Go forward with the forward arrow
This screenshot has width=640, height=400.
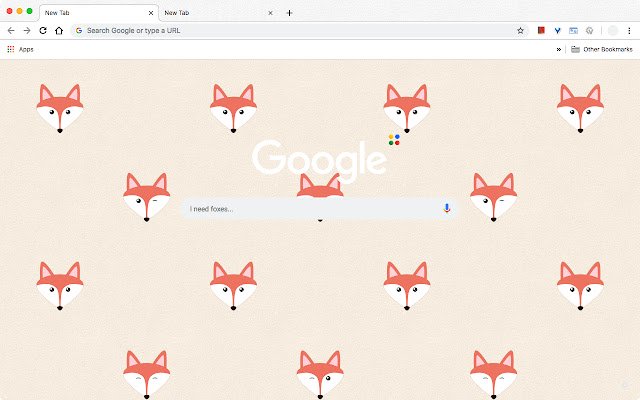(x=27, y=31)
